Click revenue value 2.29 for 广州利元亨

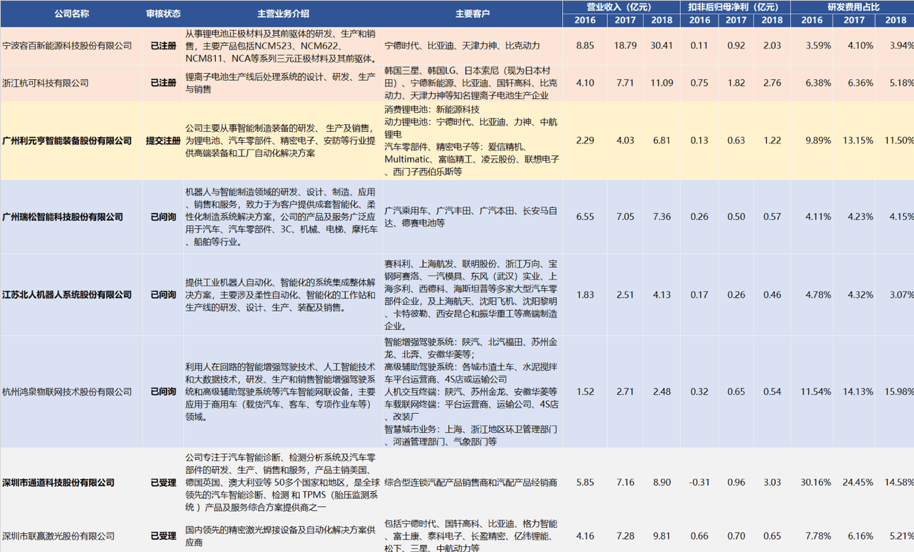click(585, 140)
